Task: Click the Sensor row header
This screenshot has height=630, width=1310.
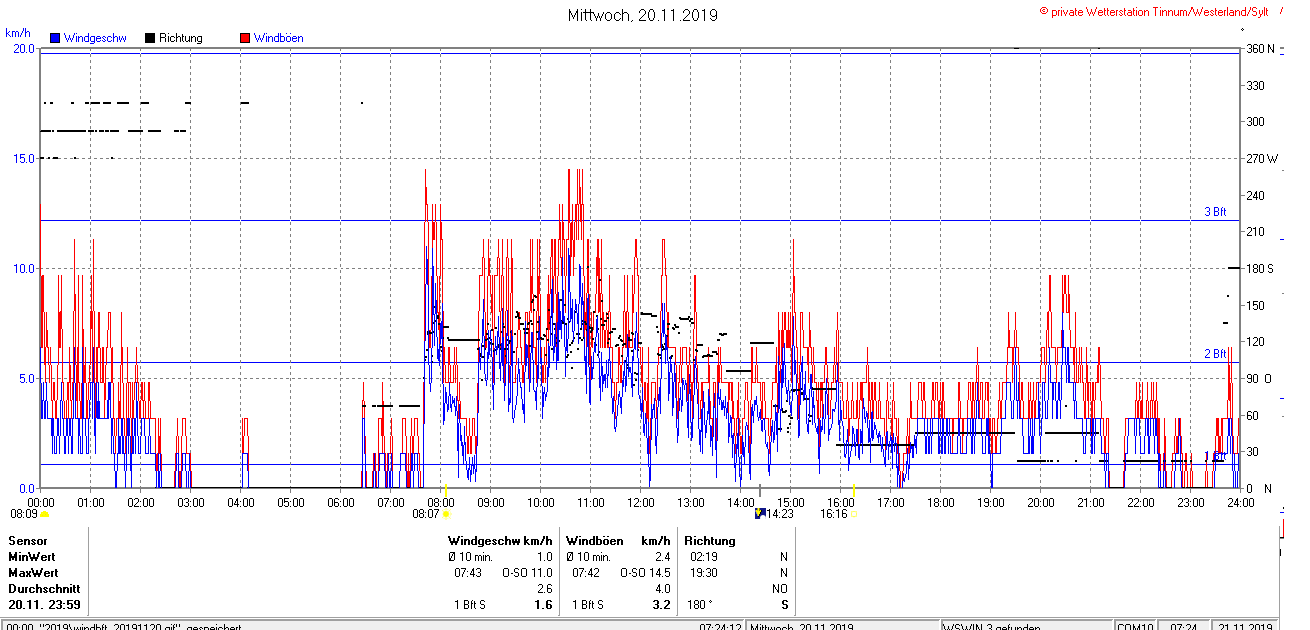Action: pyautogui.click(x=27, y=540)
